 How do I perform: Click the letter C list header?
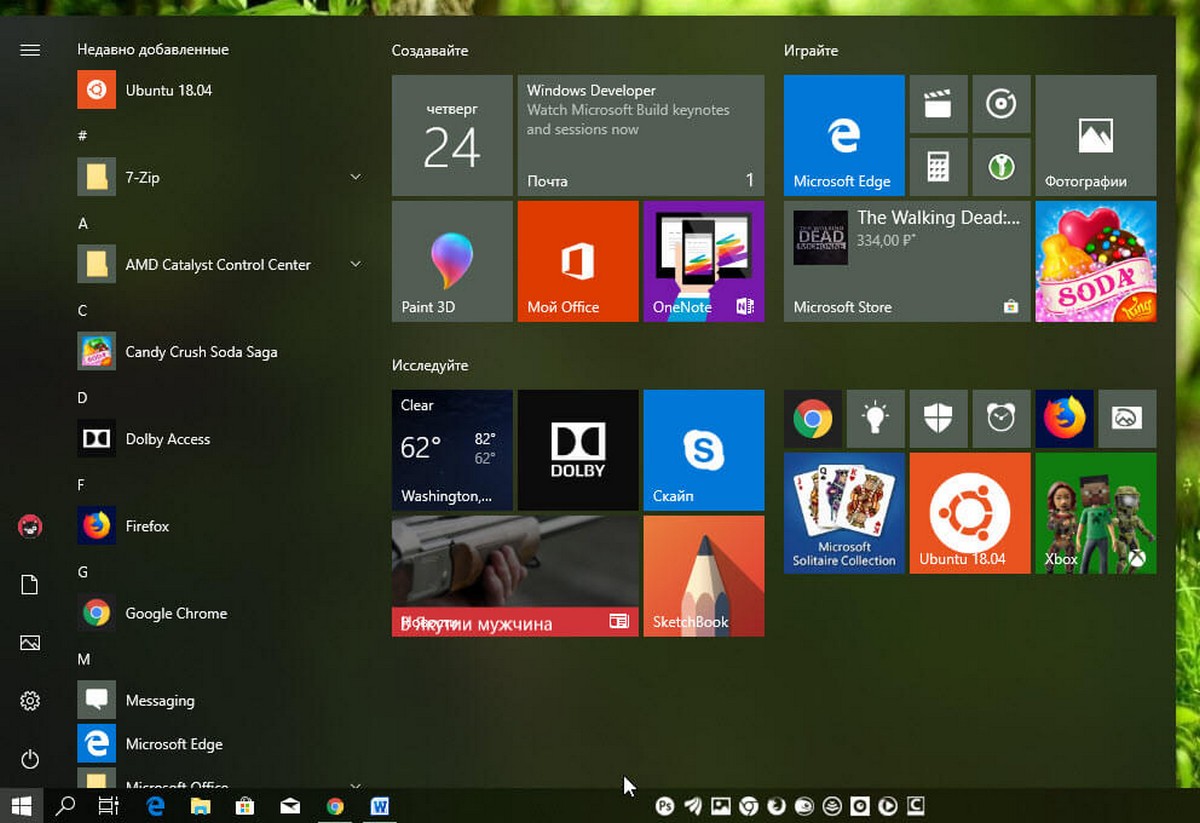pyautogui.click(x=83, y=311)
